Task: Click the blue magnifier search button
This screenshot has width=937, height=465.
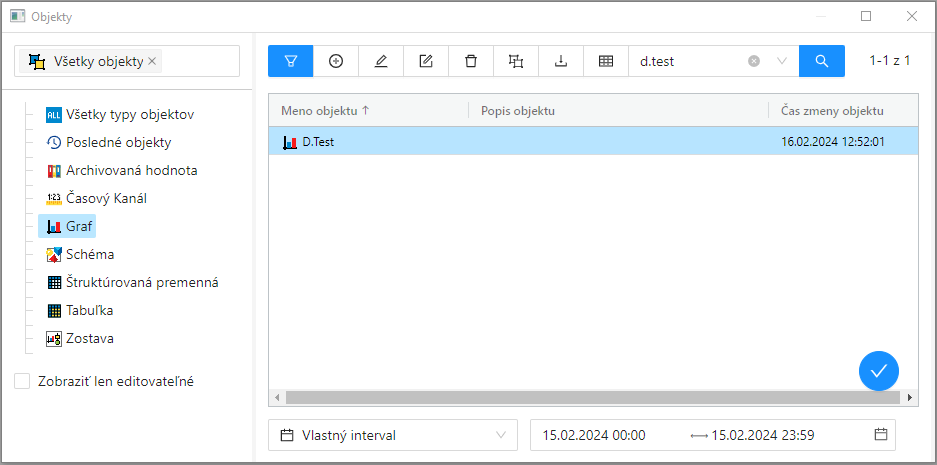Action: [822, 61]
